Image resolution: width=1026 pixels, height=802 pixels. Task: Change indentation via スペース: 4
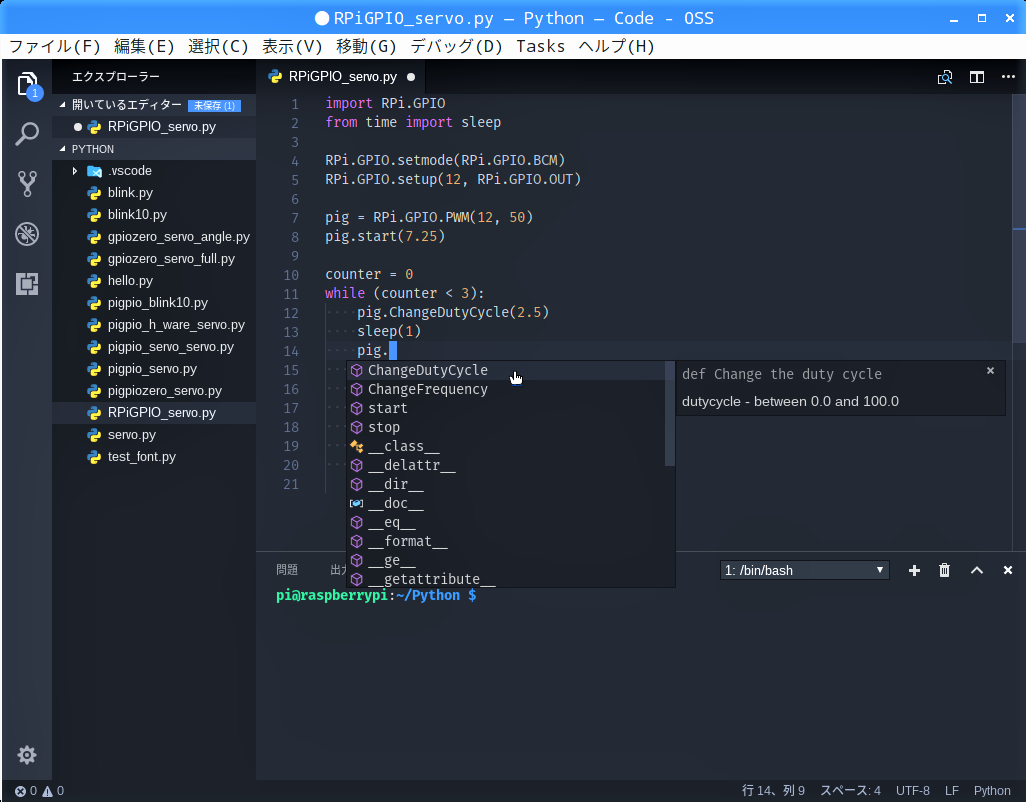[850, 791]
